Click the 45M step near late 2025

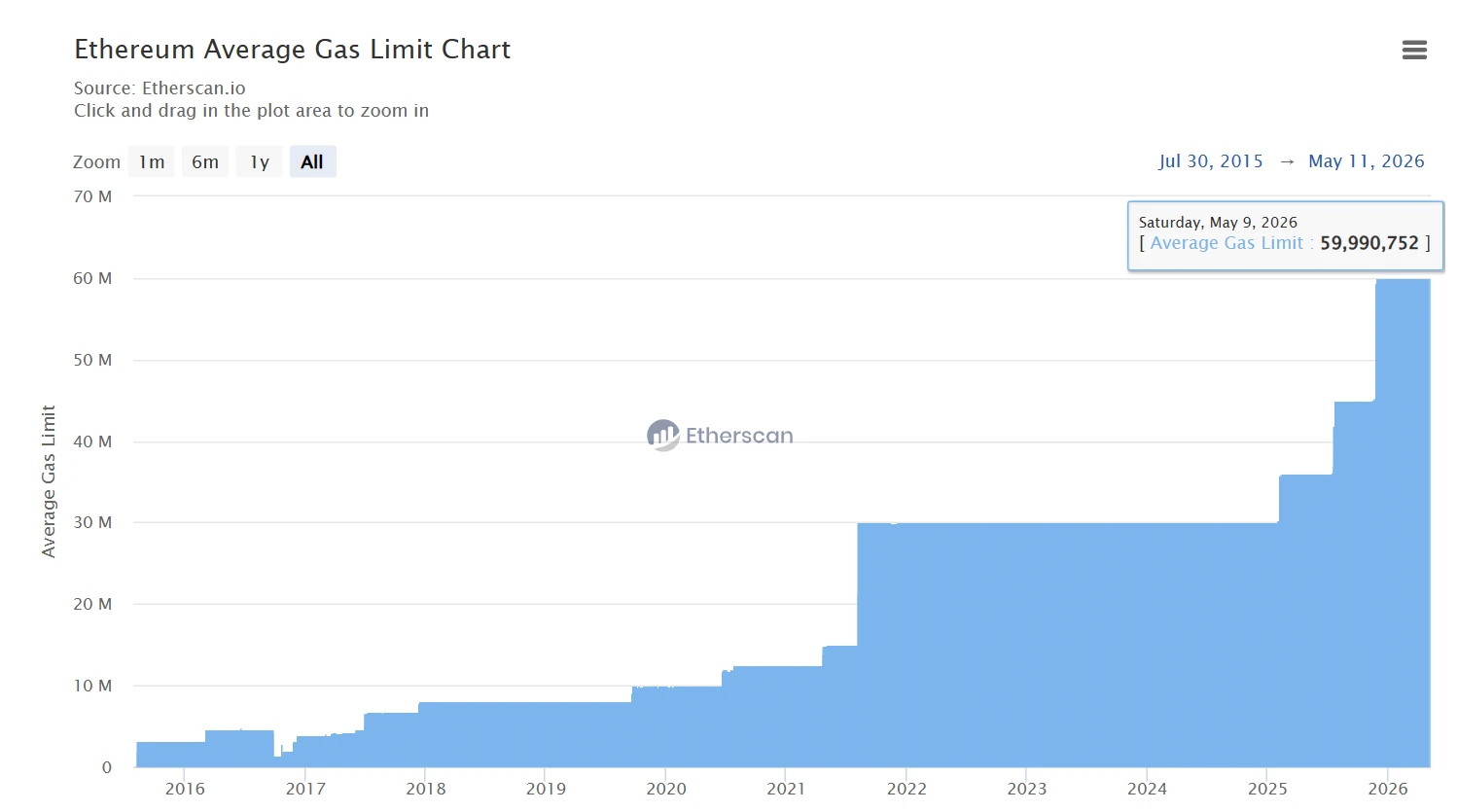tap(1355, 583)
